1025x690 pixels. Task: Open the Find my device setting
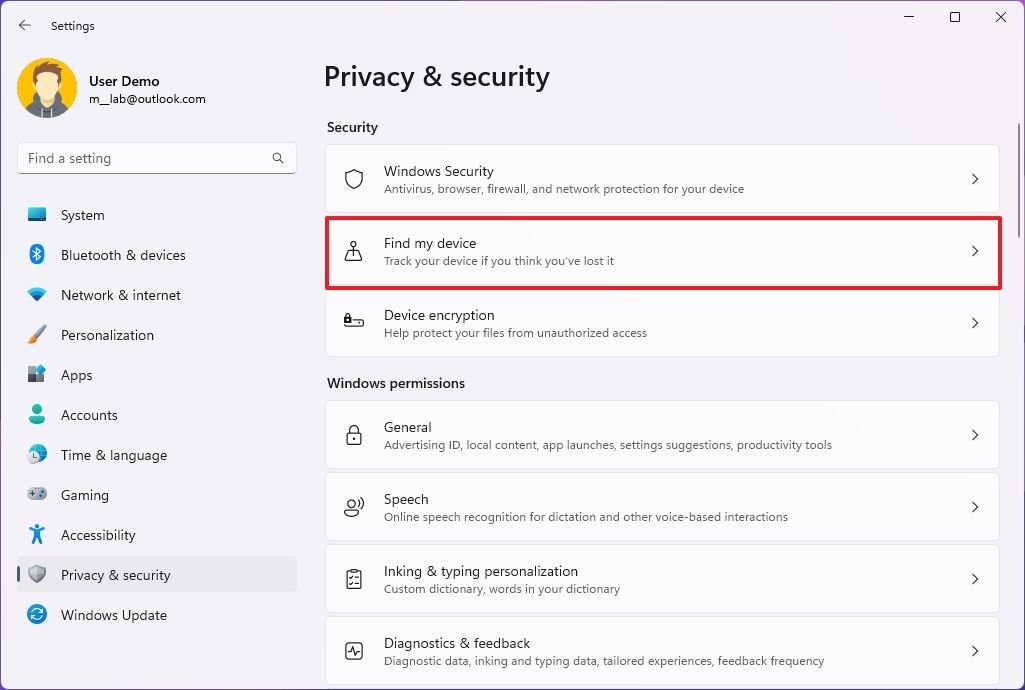click(662, 252)
